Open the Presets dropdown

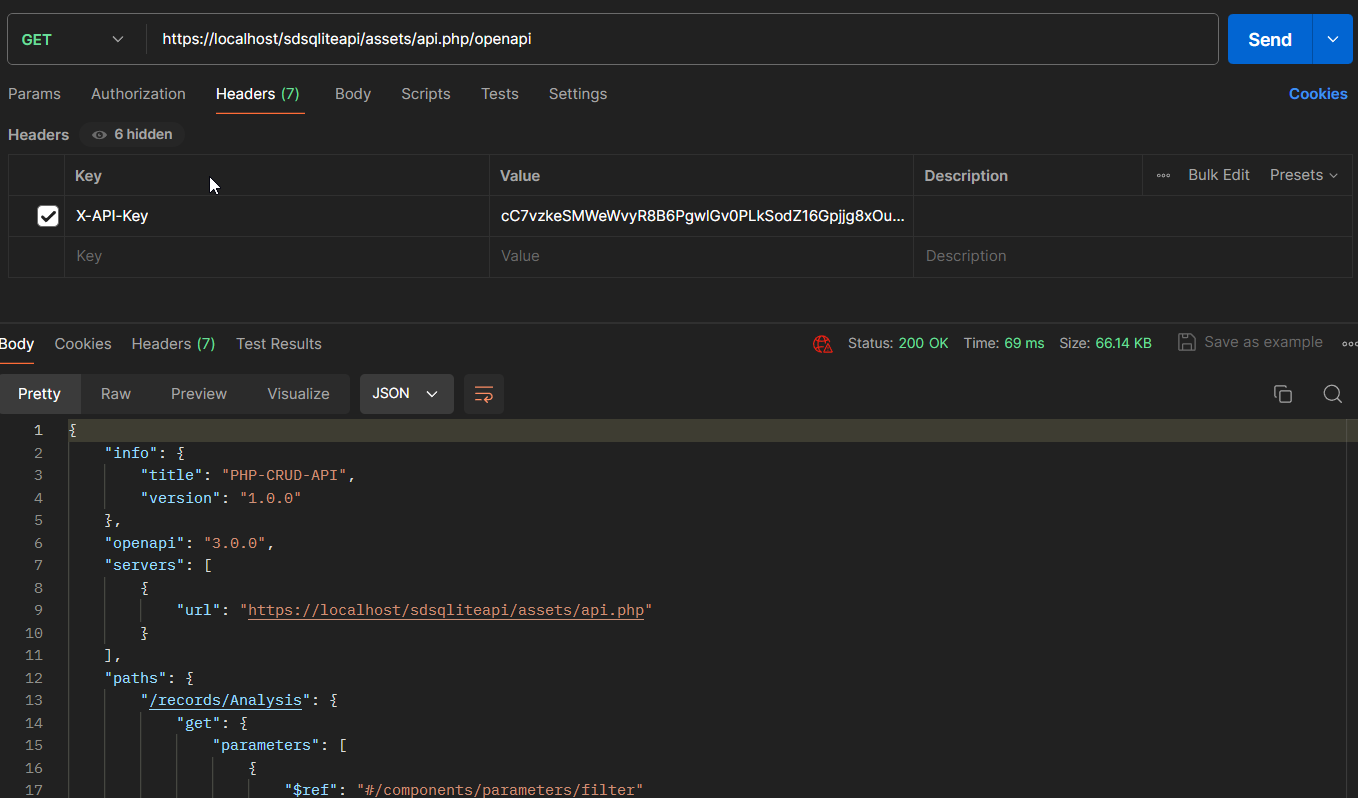[1303, 175]
